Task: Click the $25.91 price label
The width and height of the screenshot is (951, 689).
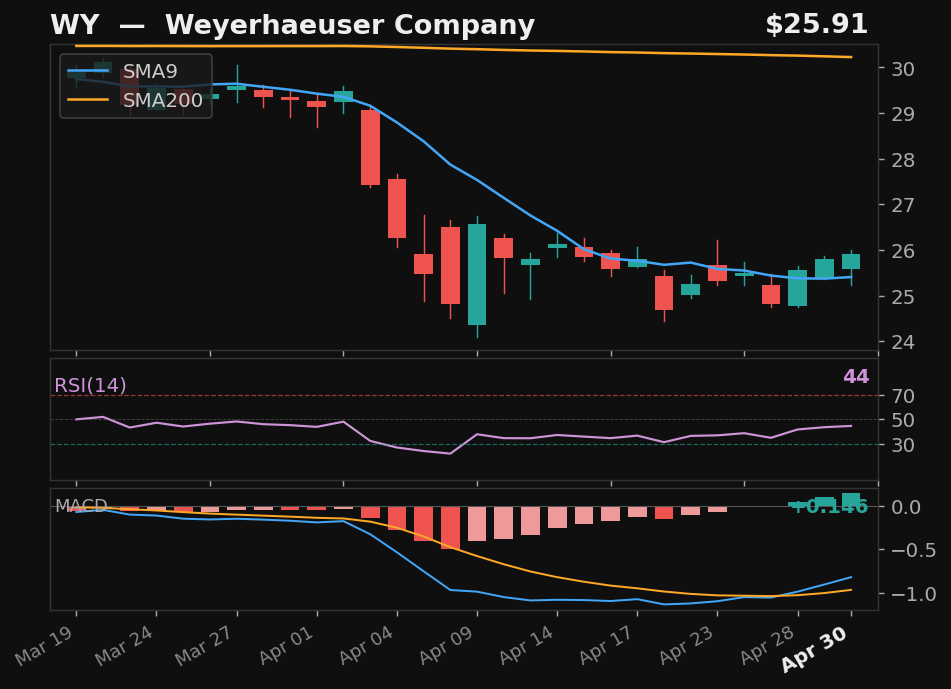Action: click(816, 25)
